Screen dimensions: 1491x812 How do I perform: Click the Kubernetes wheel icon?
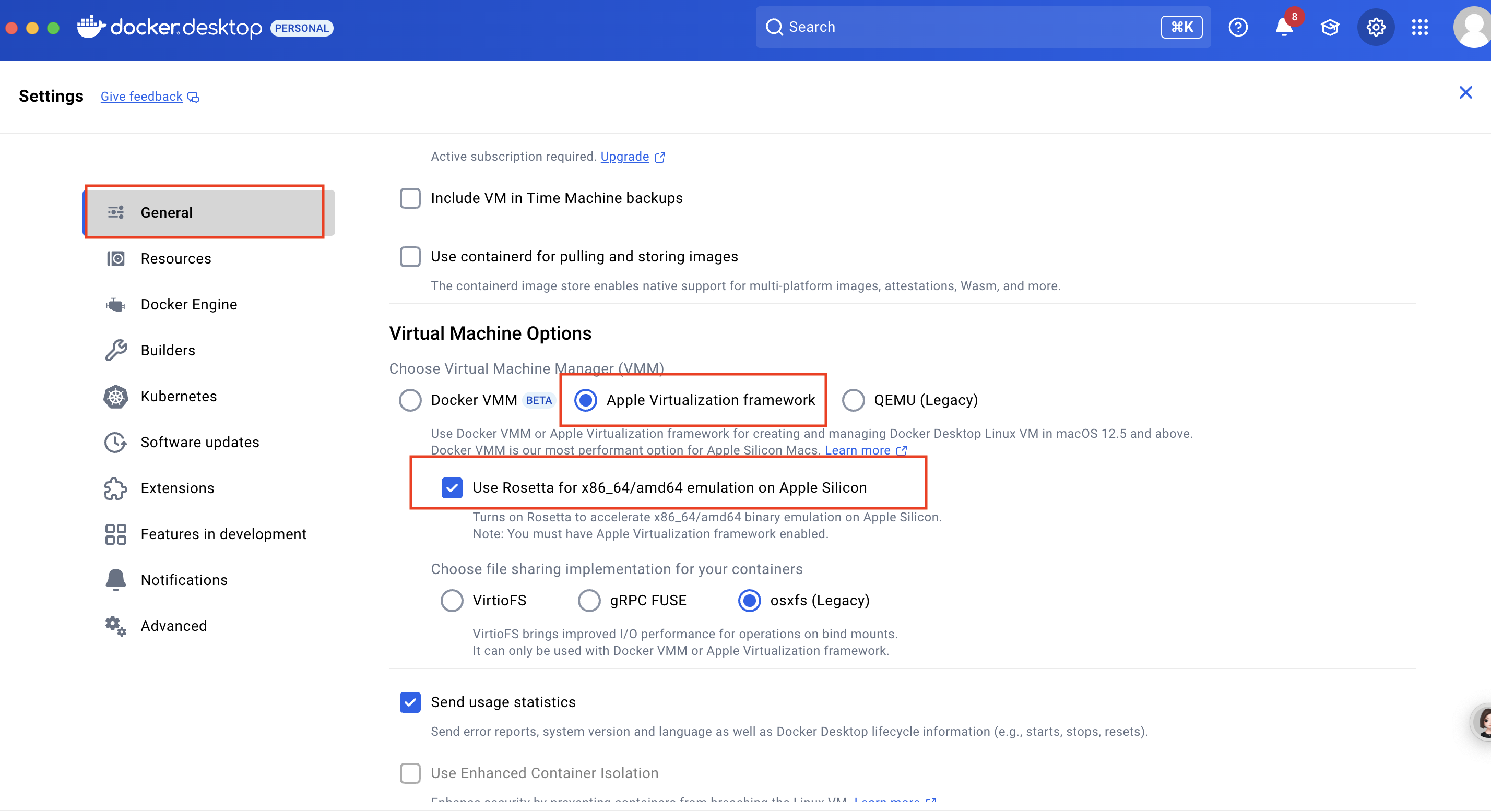116,397
